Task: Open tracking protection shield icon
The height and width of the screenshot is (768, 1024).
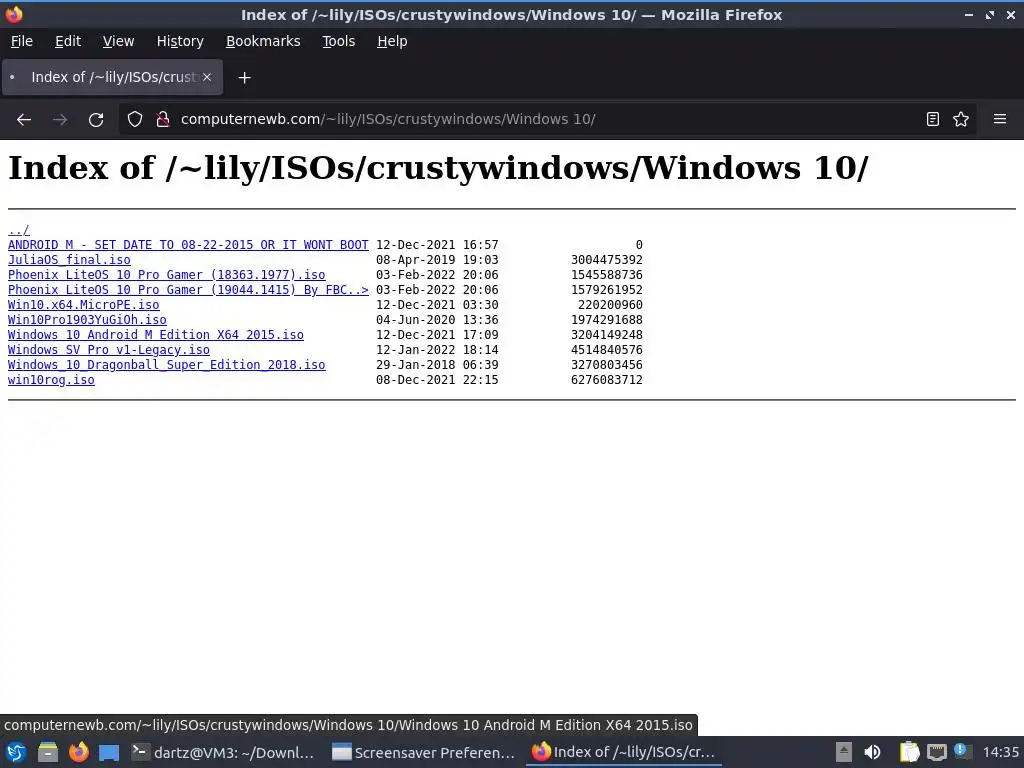Action: 135,119
